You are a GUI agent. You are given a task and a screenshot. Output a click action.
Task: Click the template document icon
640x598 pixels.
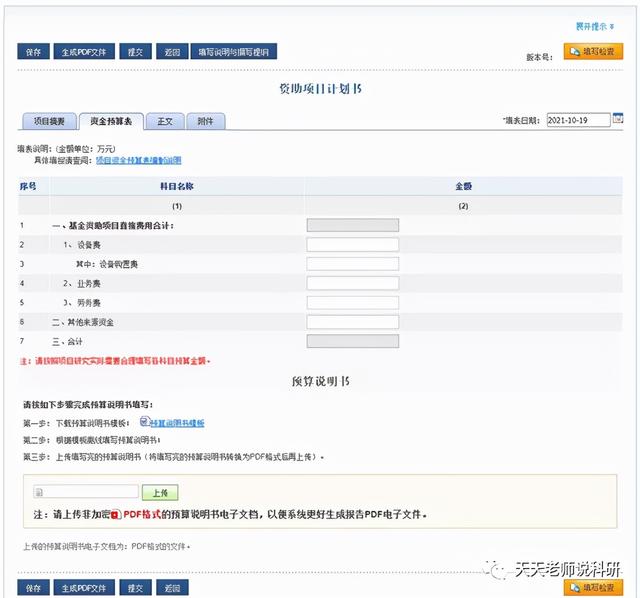click(x=144, y=421)
